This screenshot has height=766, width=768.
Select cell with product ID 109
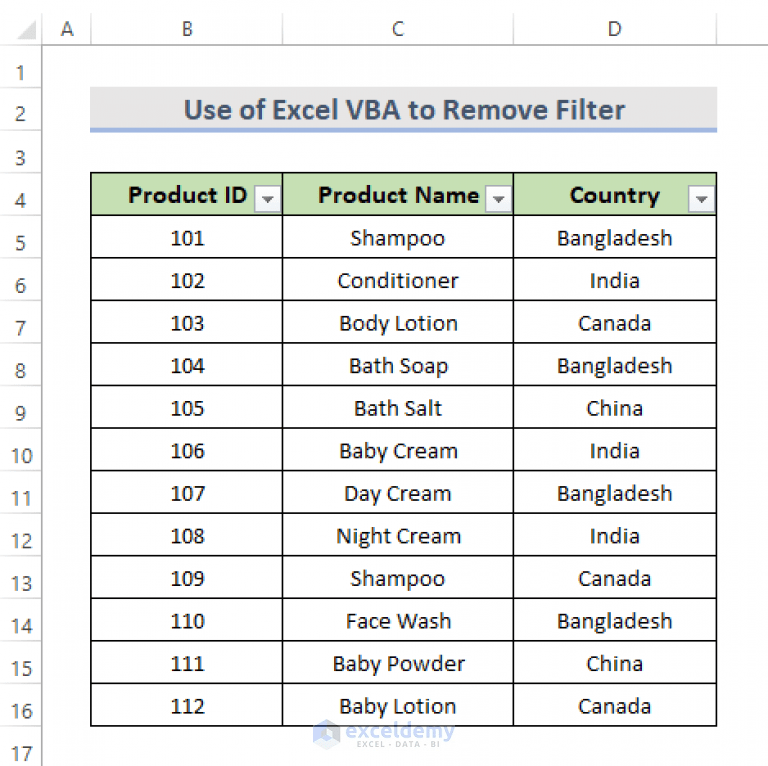pos(187,578)
